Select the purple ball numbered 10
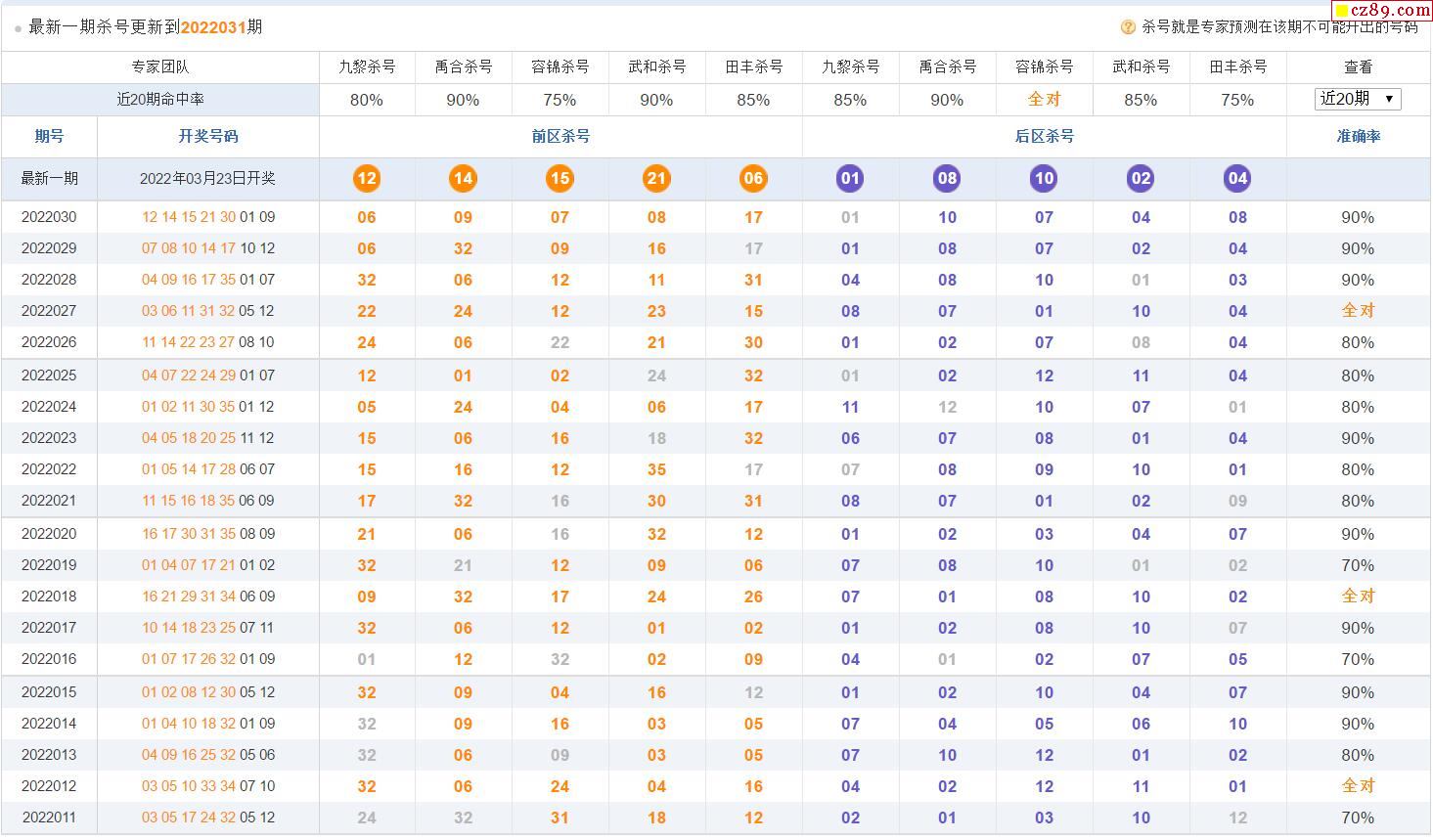This screenshot has height=840, width=1433. tap(1044, 178)
